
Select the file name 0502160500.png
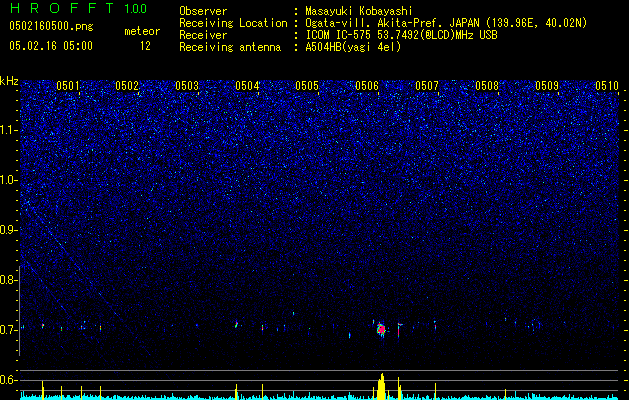tap(51, 26)
